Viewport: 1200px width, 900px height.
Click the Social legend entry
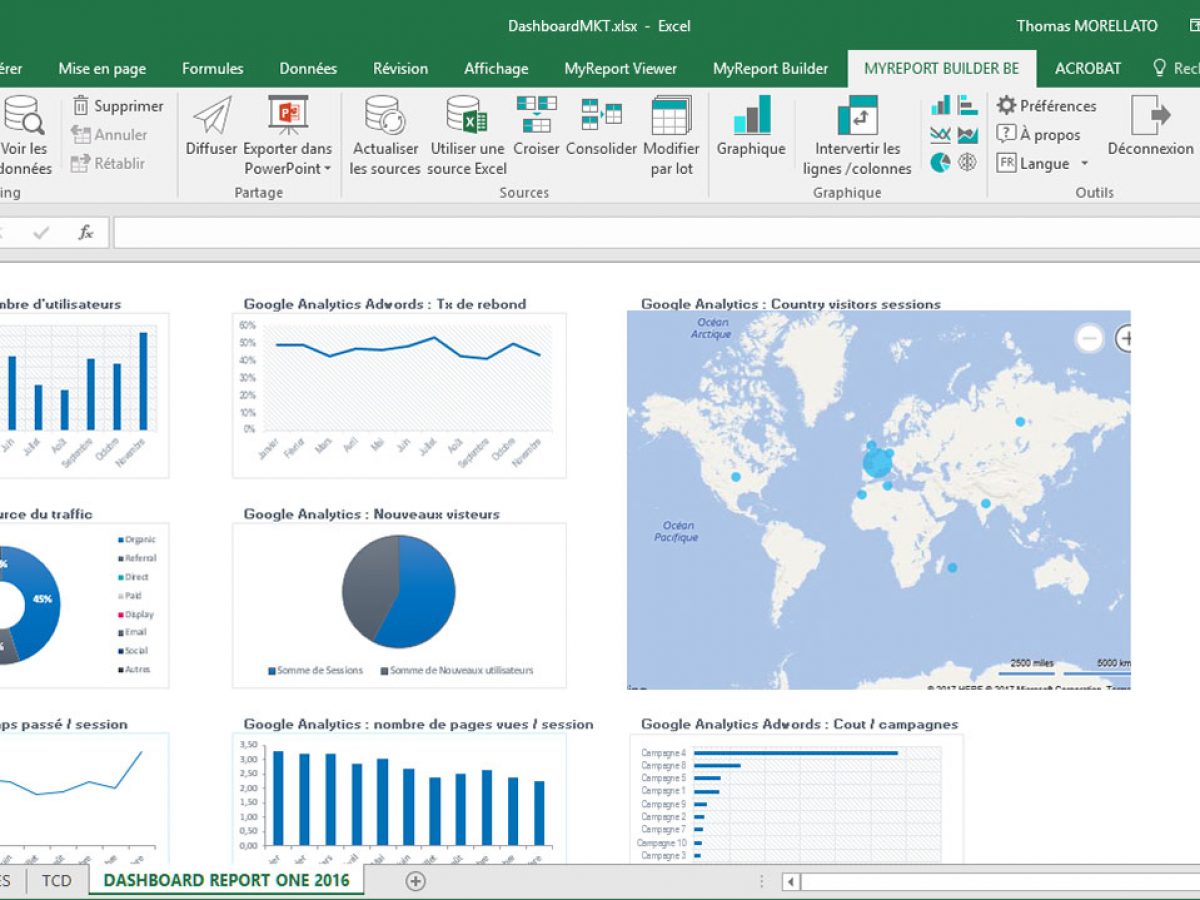point(133,650)
